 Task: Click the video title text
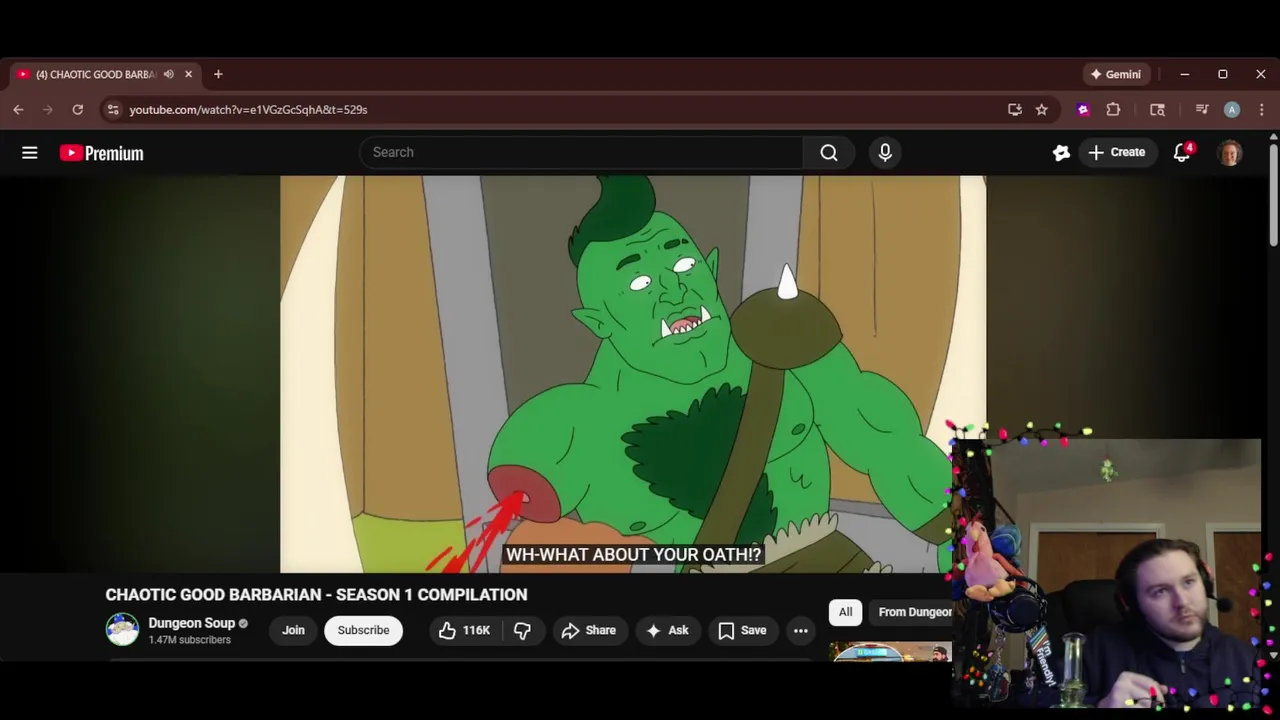pos(316,594)
